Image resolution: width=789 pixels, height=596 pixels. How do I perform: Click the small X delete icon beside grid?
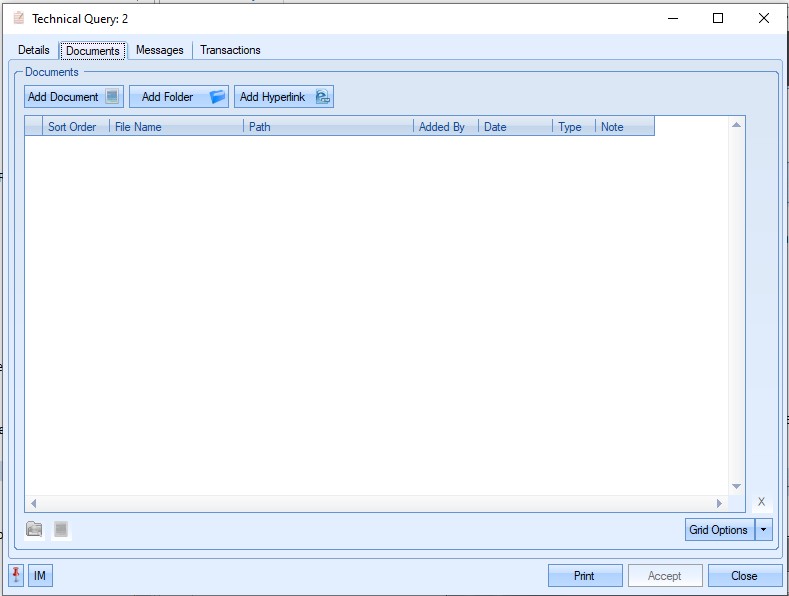[x=761, y=501]
